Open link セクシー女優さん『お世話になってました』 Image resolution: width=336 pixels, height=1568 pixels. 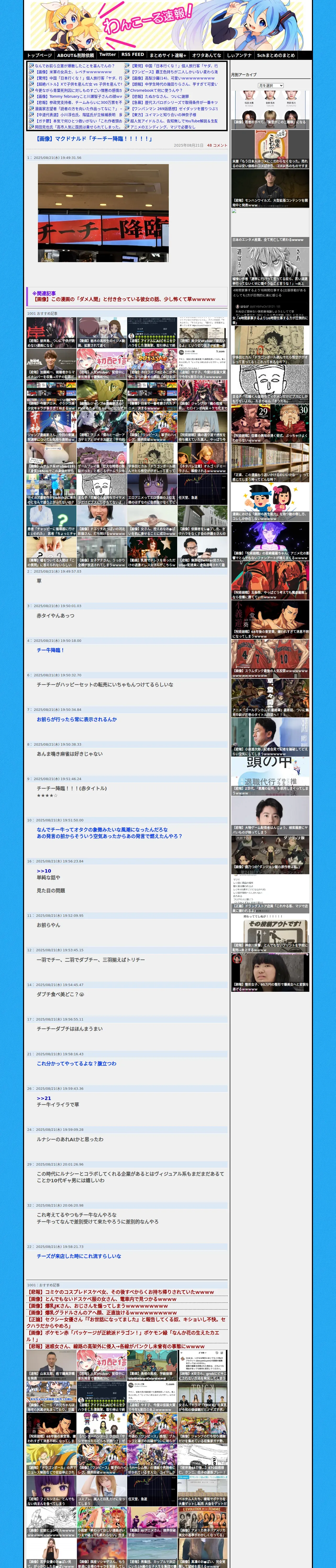coord(126,1323)
